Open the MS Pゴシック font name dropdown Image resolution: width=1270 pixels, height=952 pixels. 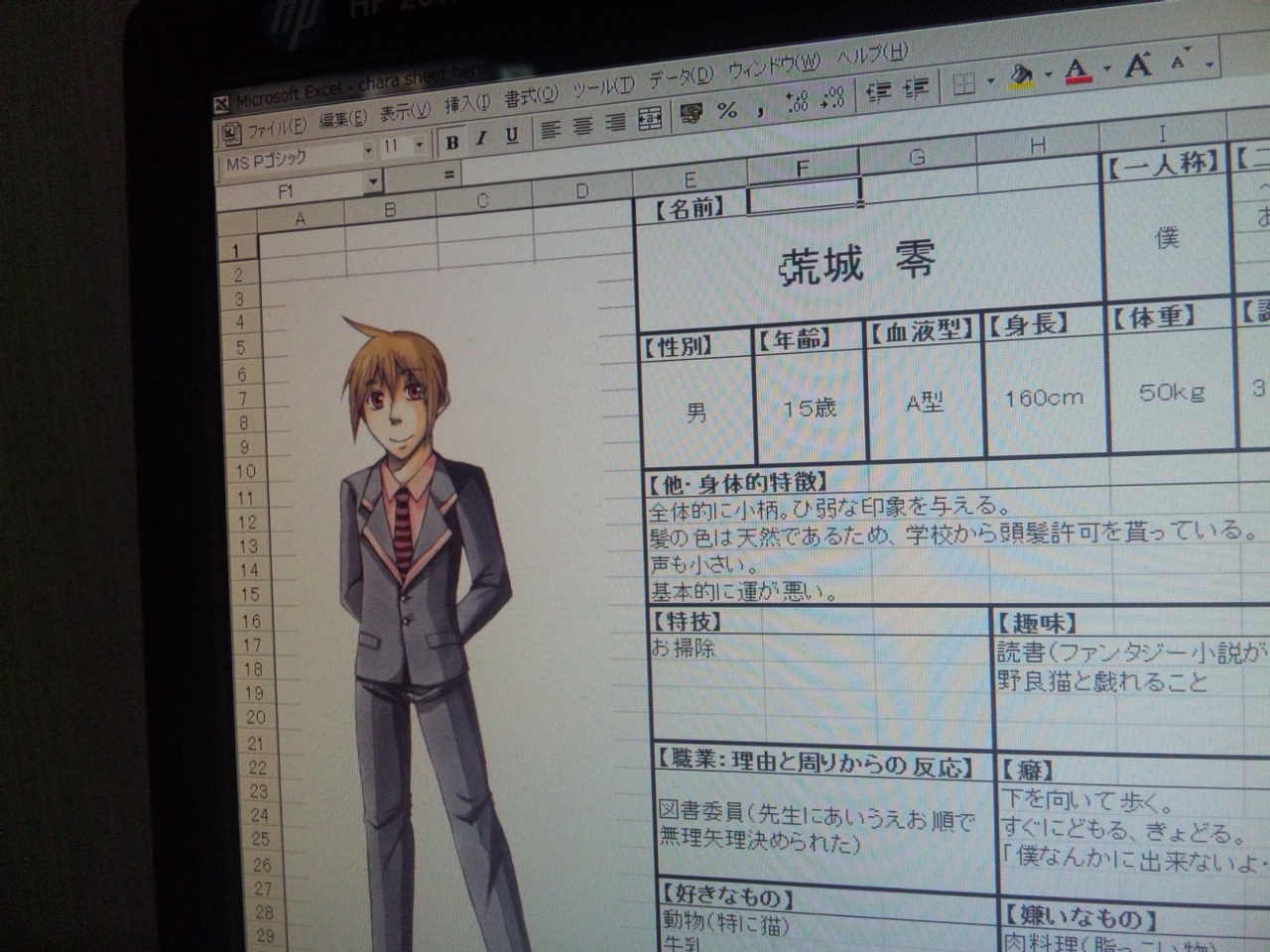(x=368, y=151)
